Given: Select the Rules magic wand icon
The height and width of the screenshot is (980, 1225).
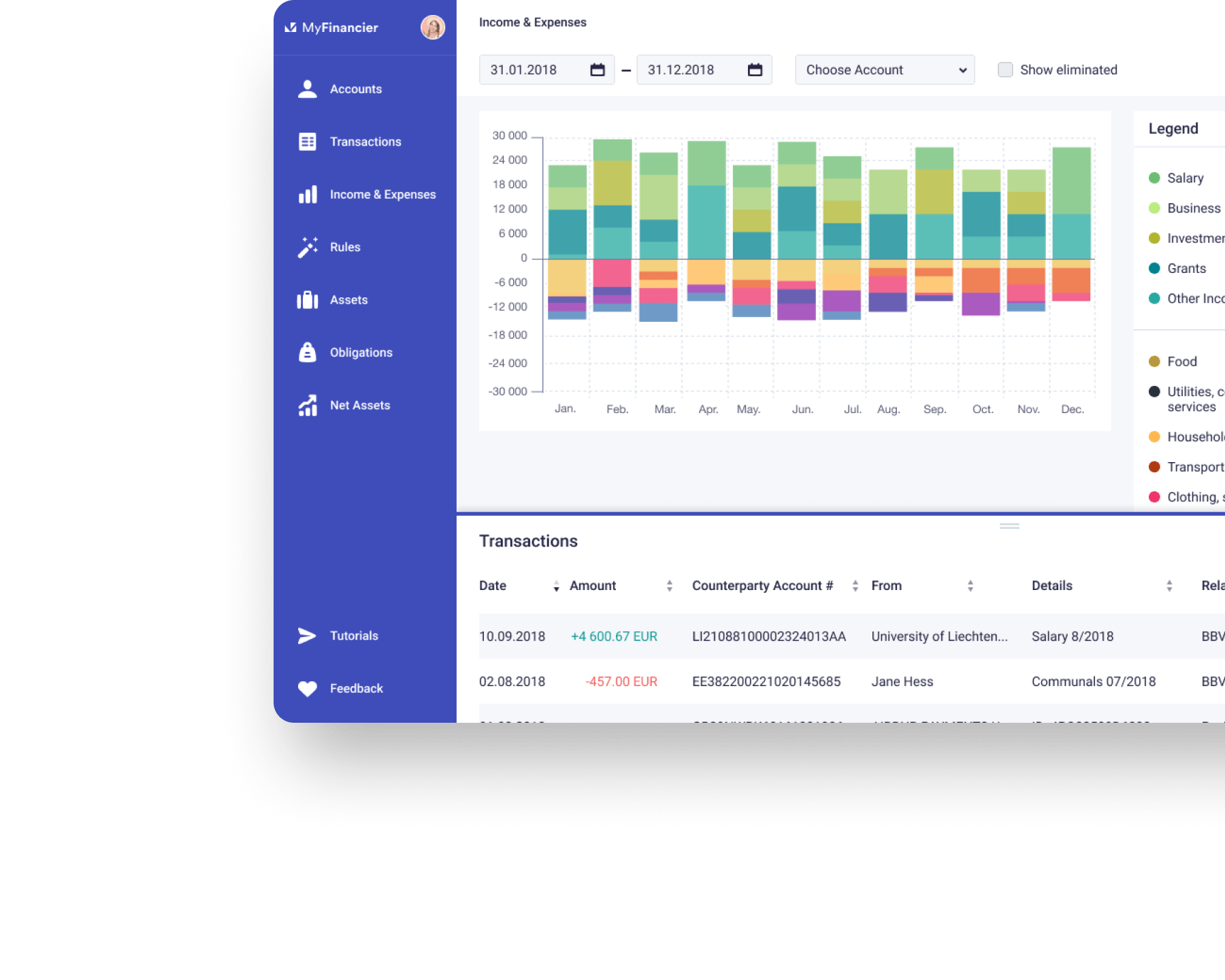Looking at the screenshot, I should [308, 247].
